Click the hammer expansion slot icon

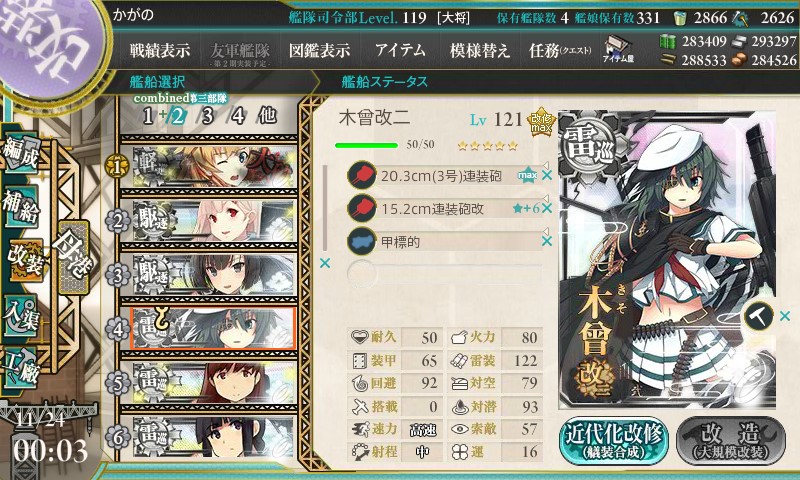click(x=758, y=316)
